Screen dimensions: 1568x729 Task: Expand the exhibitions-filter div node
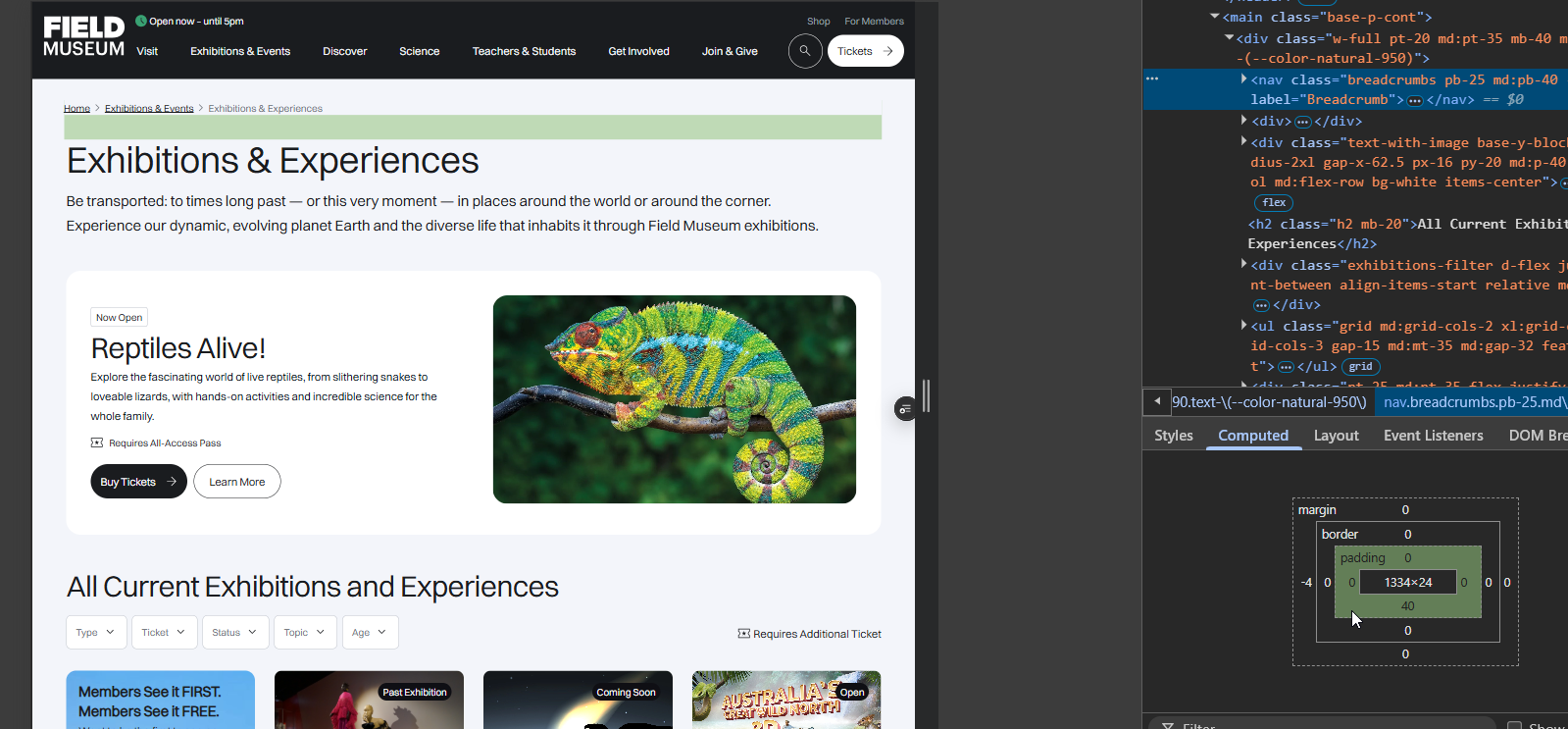click(1244, 265)
